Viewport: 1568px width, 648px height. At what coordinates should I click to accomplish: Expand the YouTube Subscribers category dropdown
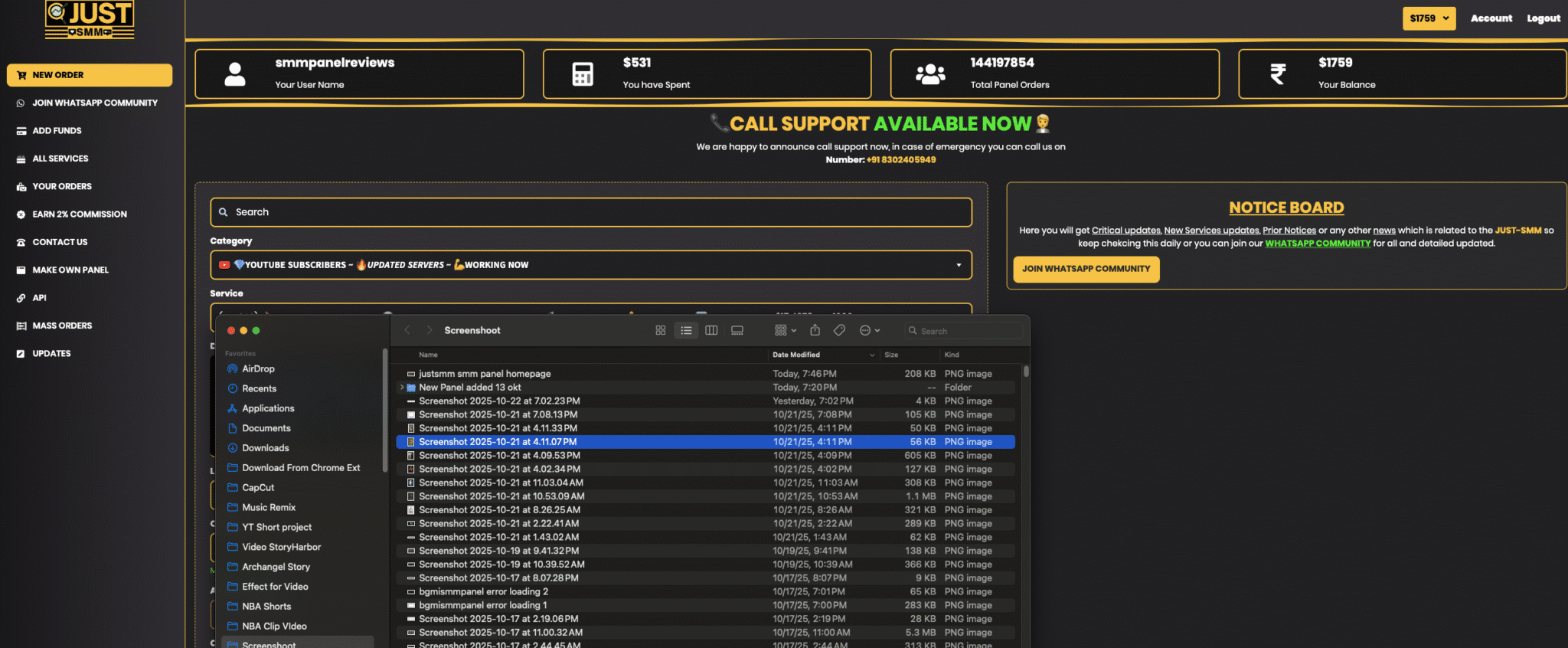(590, 265)
